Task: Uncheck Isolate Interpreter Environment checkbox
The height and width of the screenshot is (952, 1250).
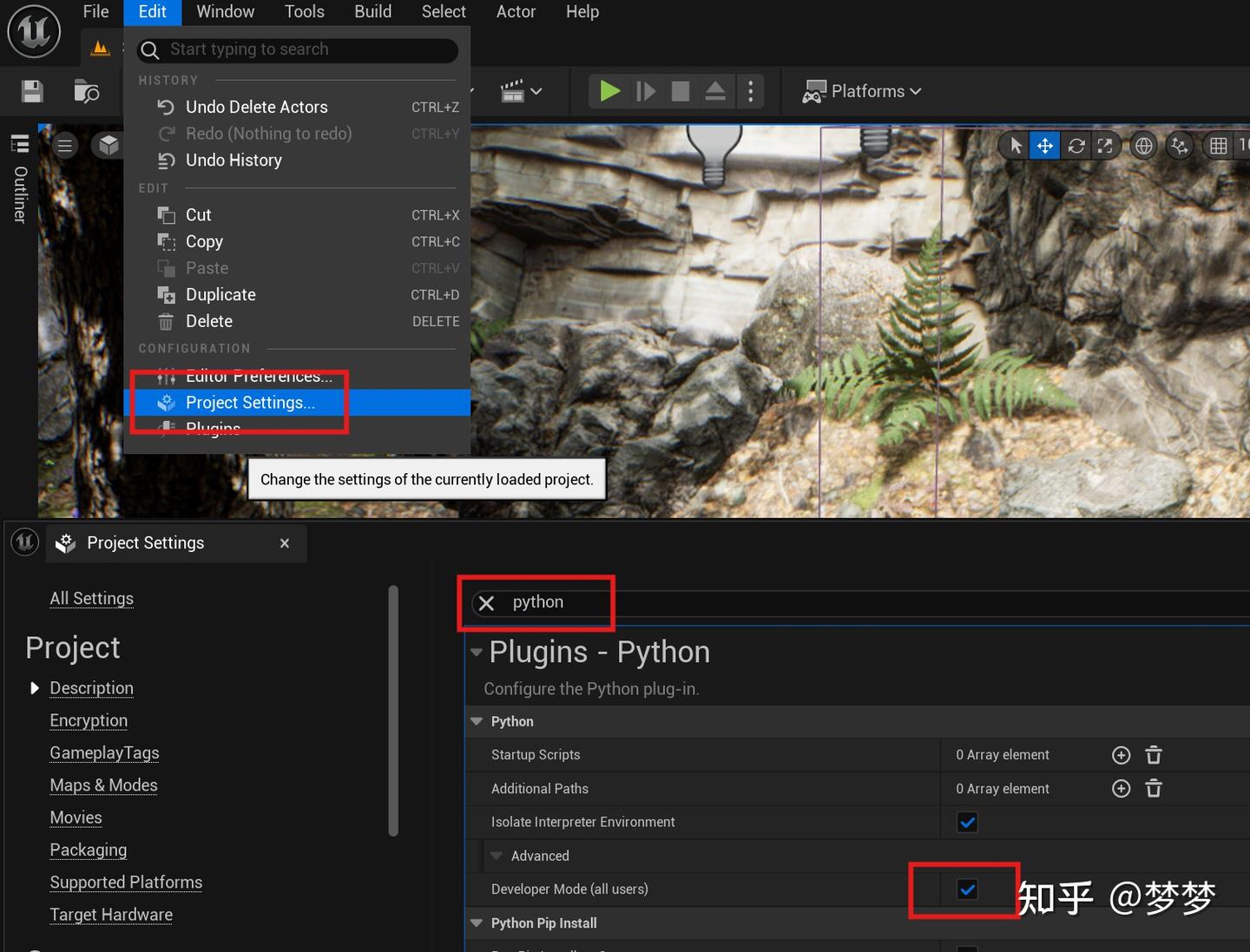Action: pyautogui.click(x=967, y=822)
